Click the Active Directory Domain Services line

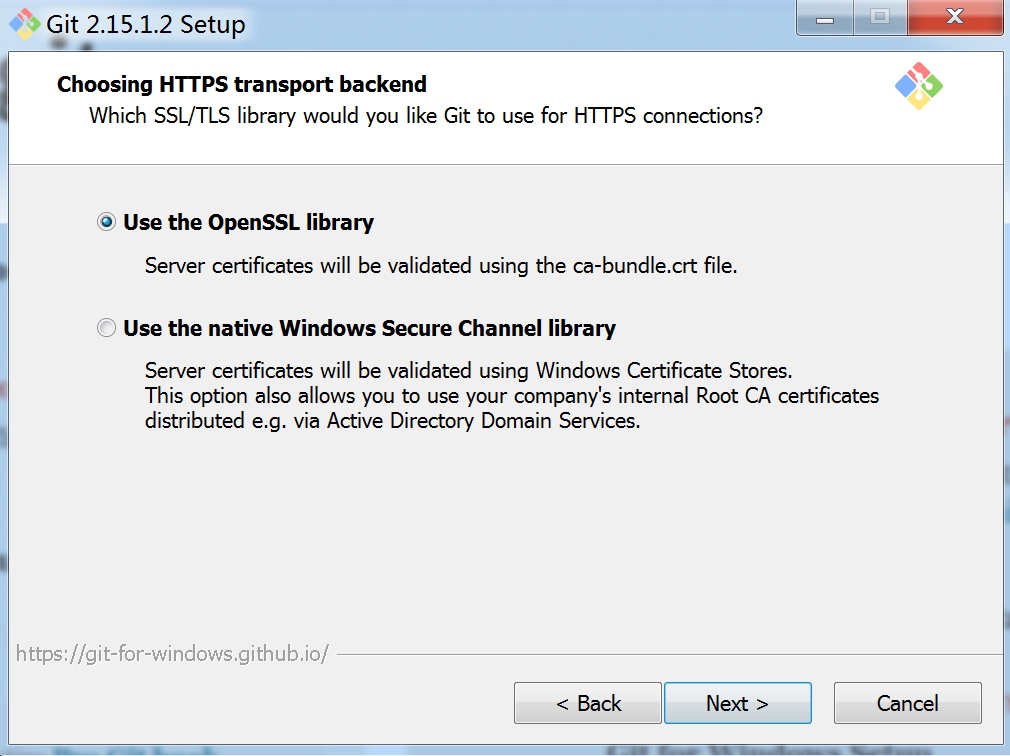point(392,421)
